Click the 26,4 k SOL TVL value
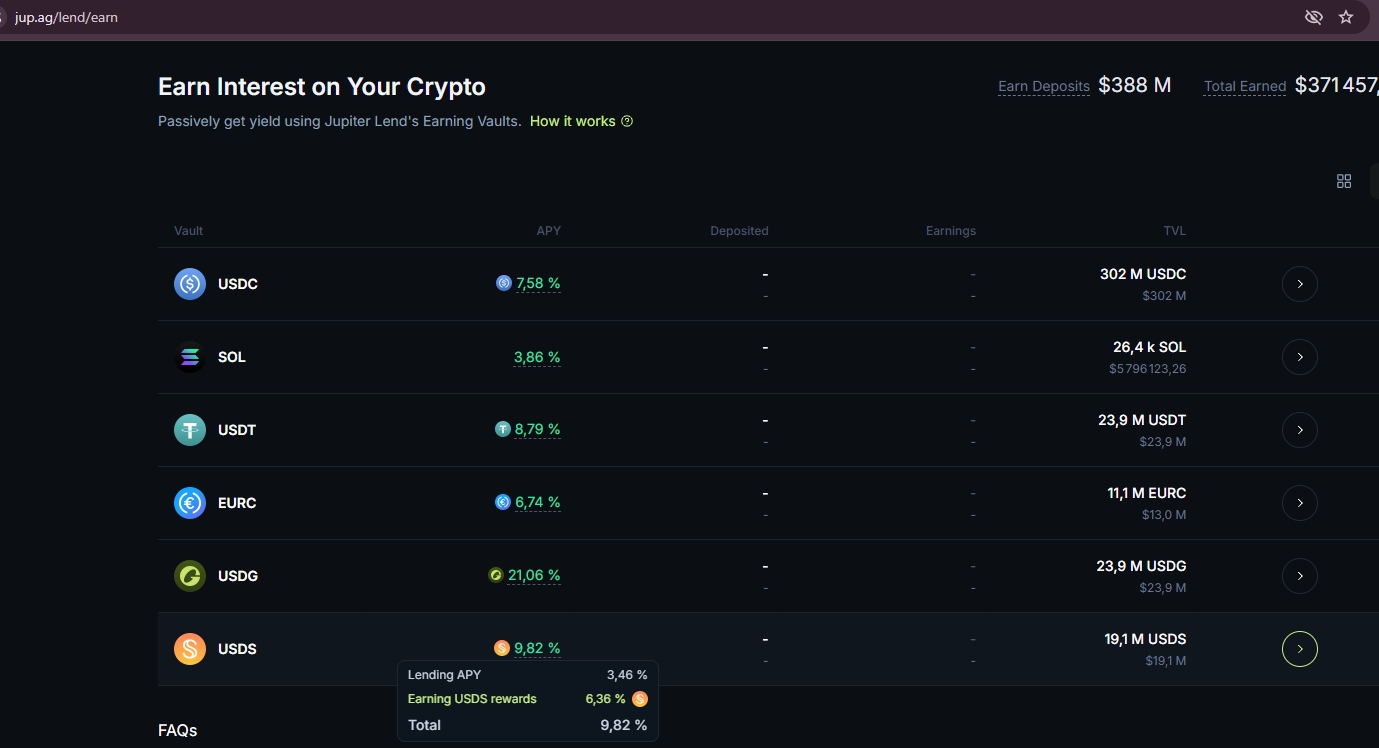This screenshot has height=748, width=1379. click(1150, 347)
